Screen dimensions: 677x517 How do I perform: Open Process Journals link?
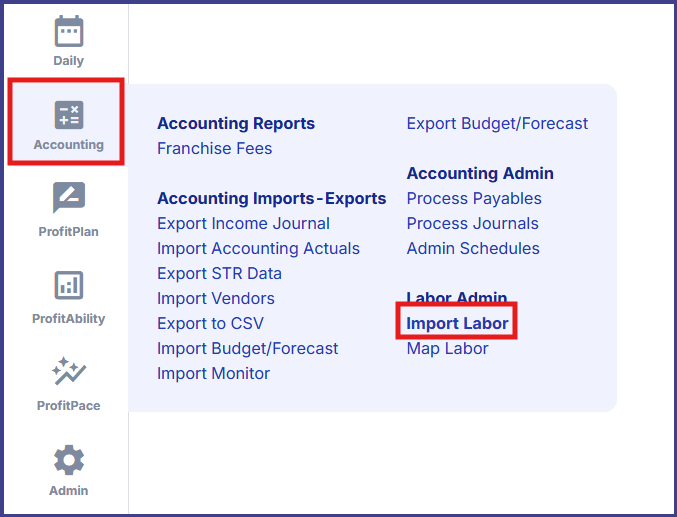472,224
